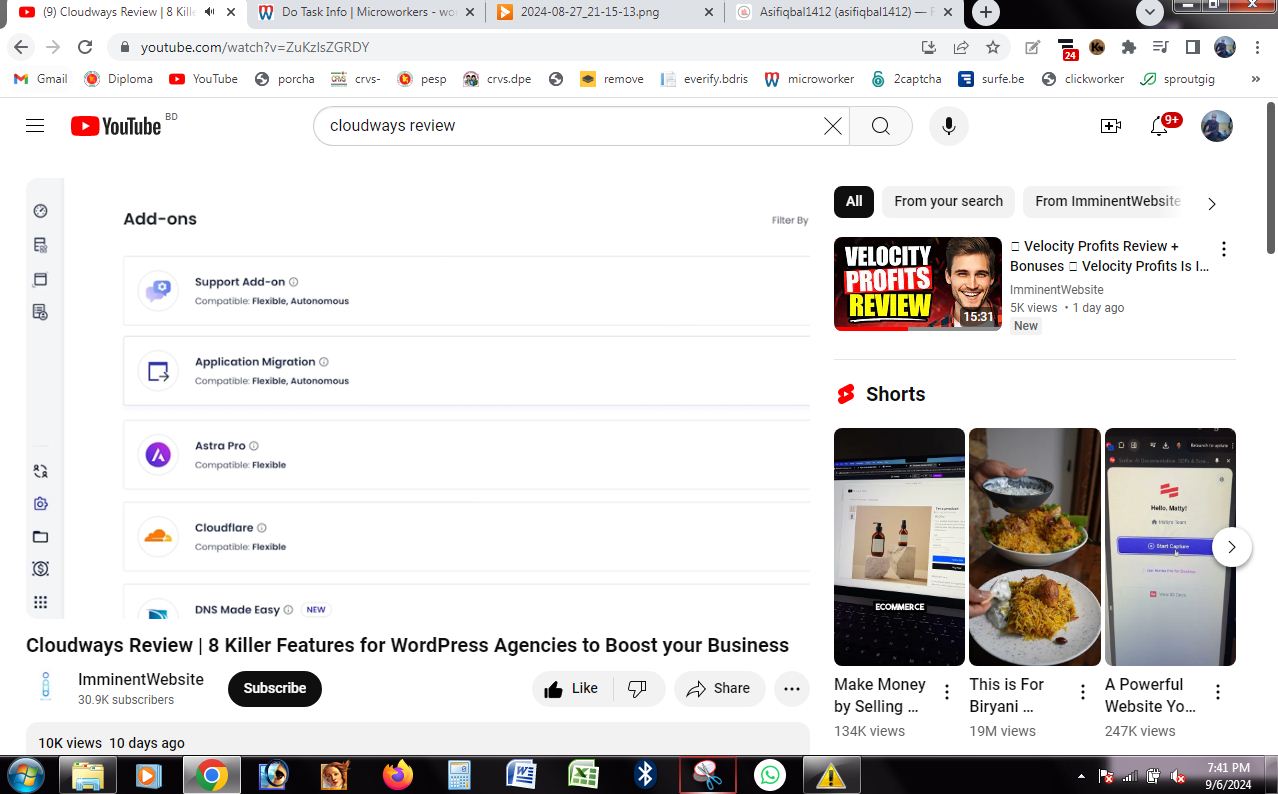Open the YouTube account avatar menu
This screenshot has width=1278, height=794.
1217,126
